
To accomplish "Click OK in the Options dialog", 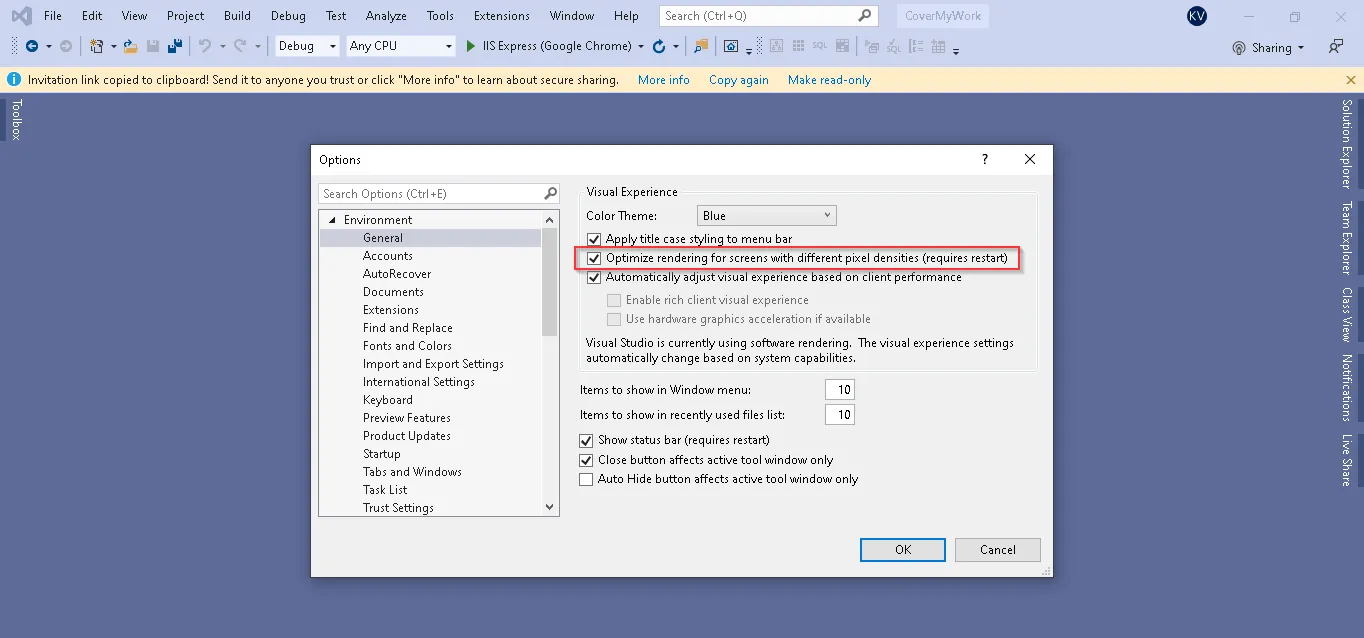I will pos(903,550).
